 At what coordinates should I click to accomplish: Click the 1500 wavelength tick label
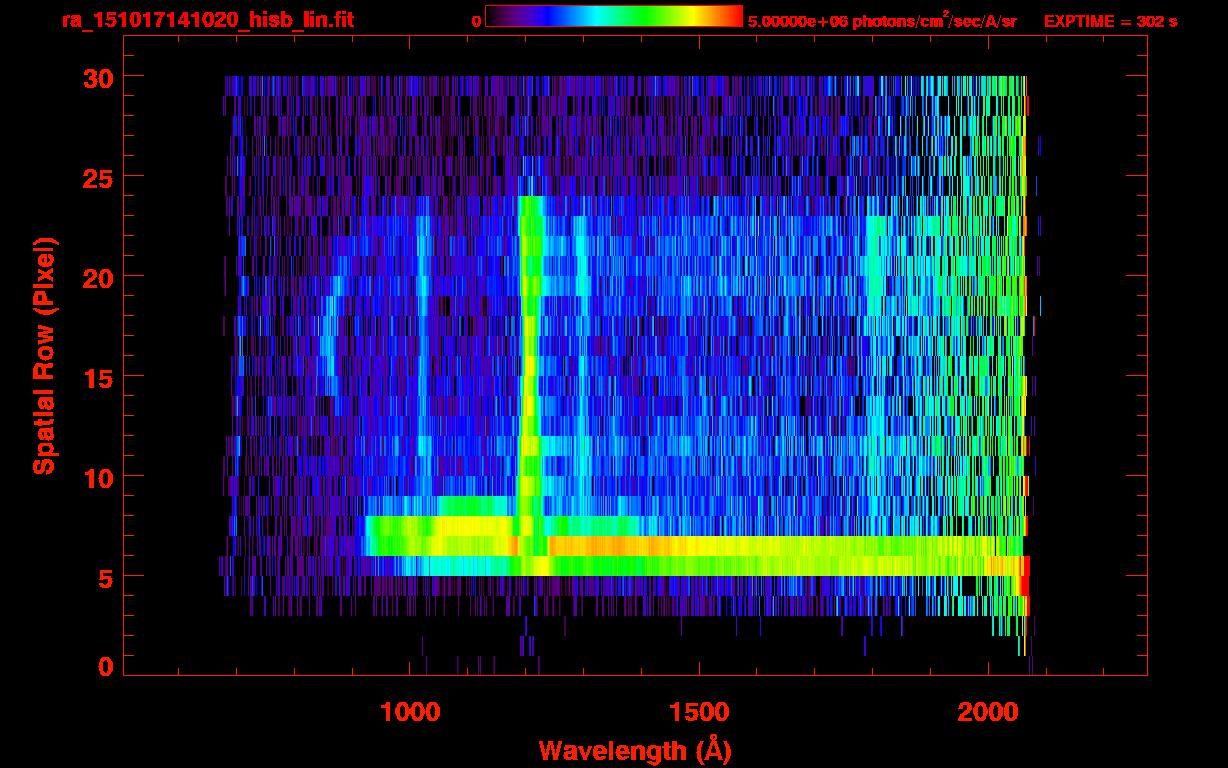(699, 712)
